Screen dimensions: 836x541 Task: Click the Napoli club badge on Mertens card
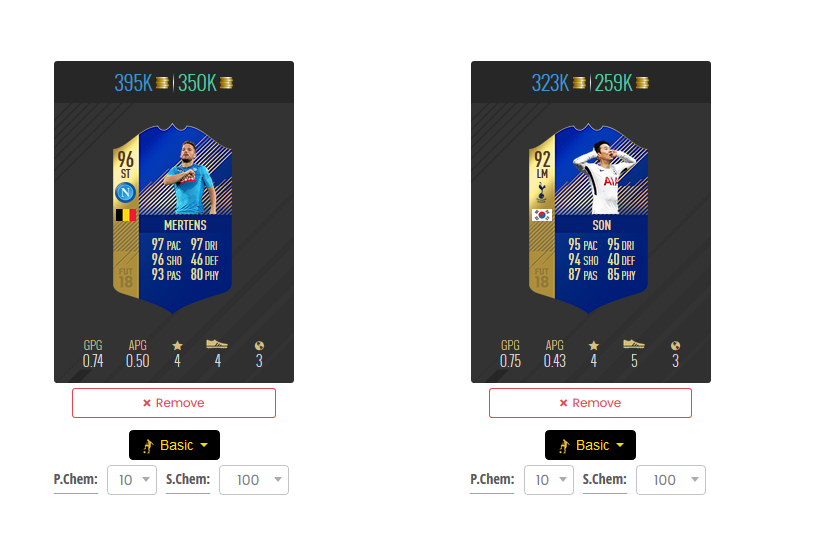click(125, 192)
